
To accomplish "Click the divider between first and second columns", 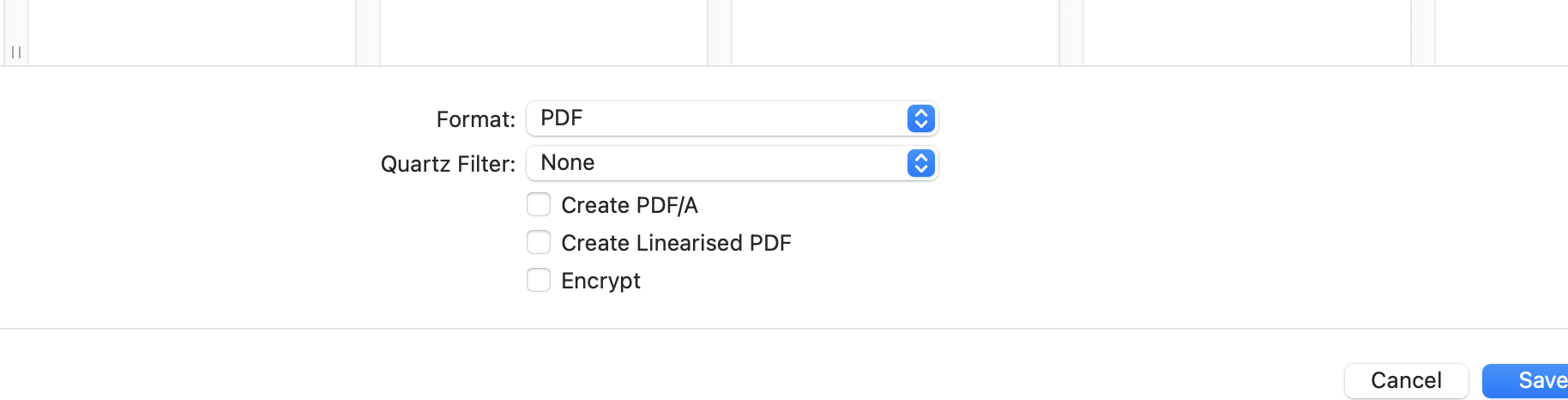I will (x=368, y=31).
